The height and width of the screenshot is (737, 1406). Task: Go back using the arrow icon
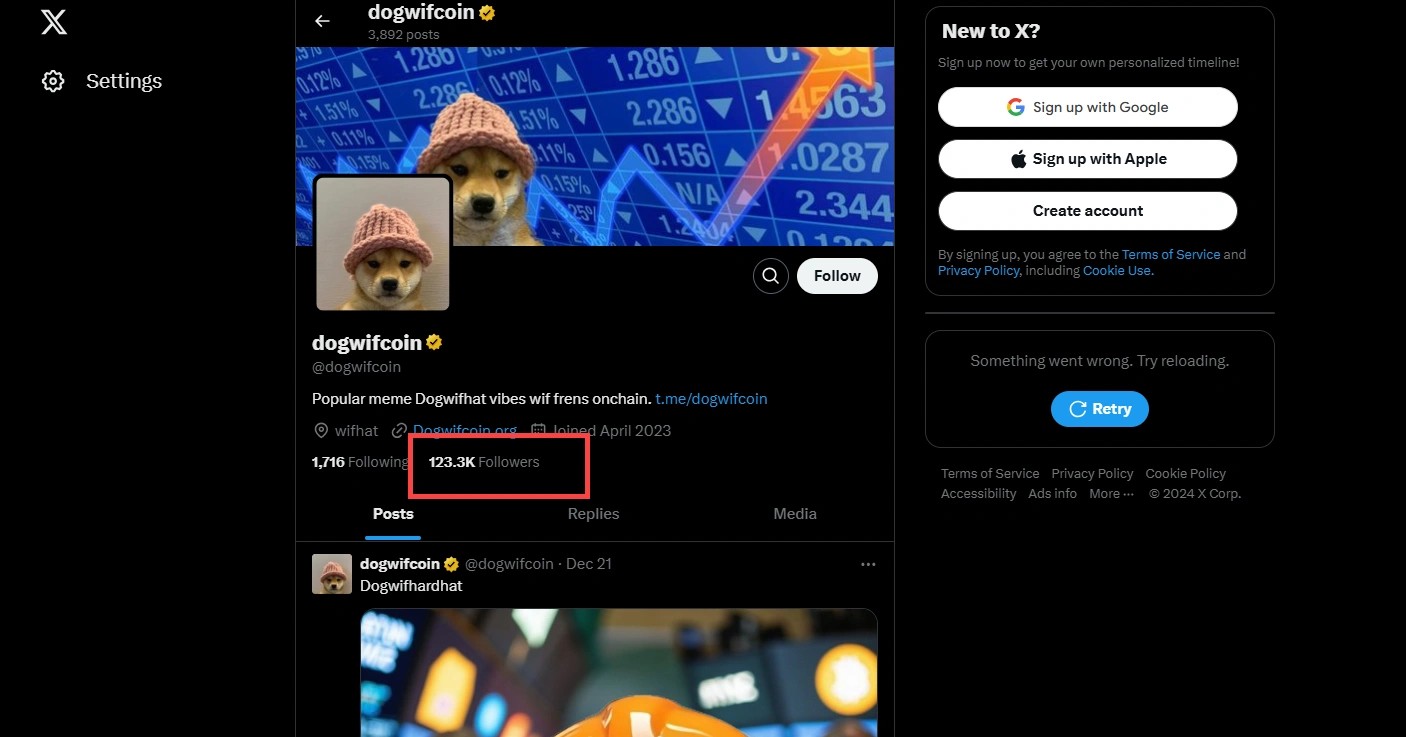click(x=322, y=21)
